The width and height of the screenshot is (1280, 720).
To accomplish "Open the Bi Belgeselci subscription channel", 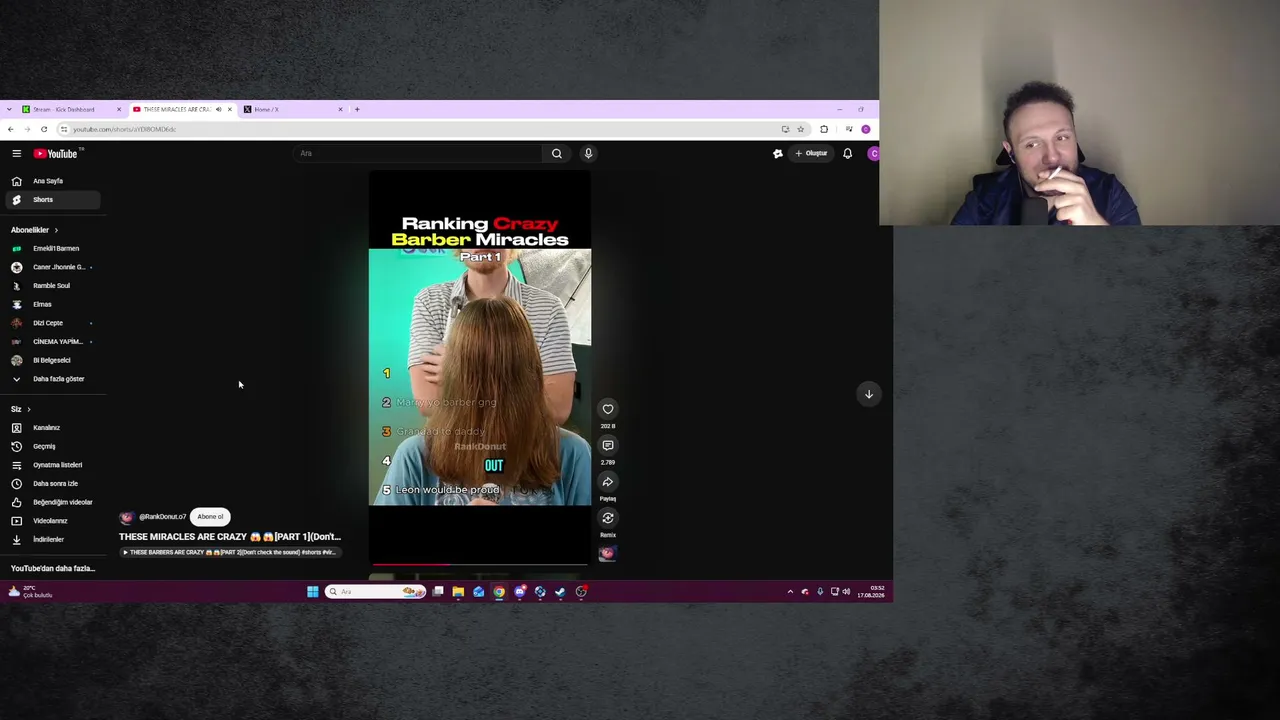I will [x=52, y=360].
